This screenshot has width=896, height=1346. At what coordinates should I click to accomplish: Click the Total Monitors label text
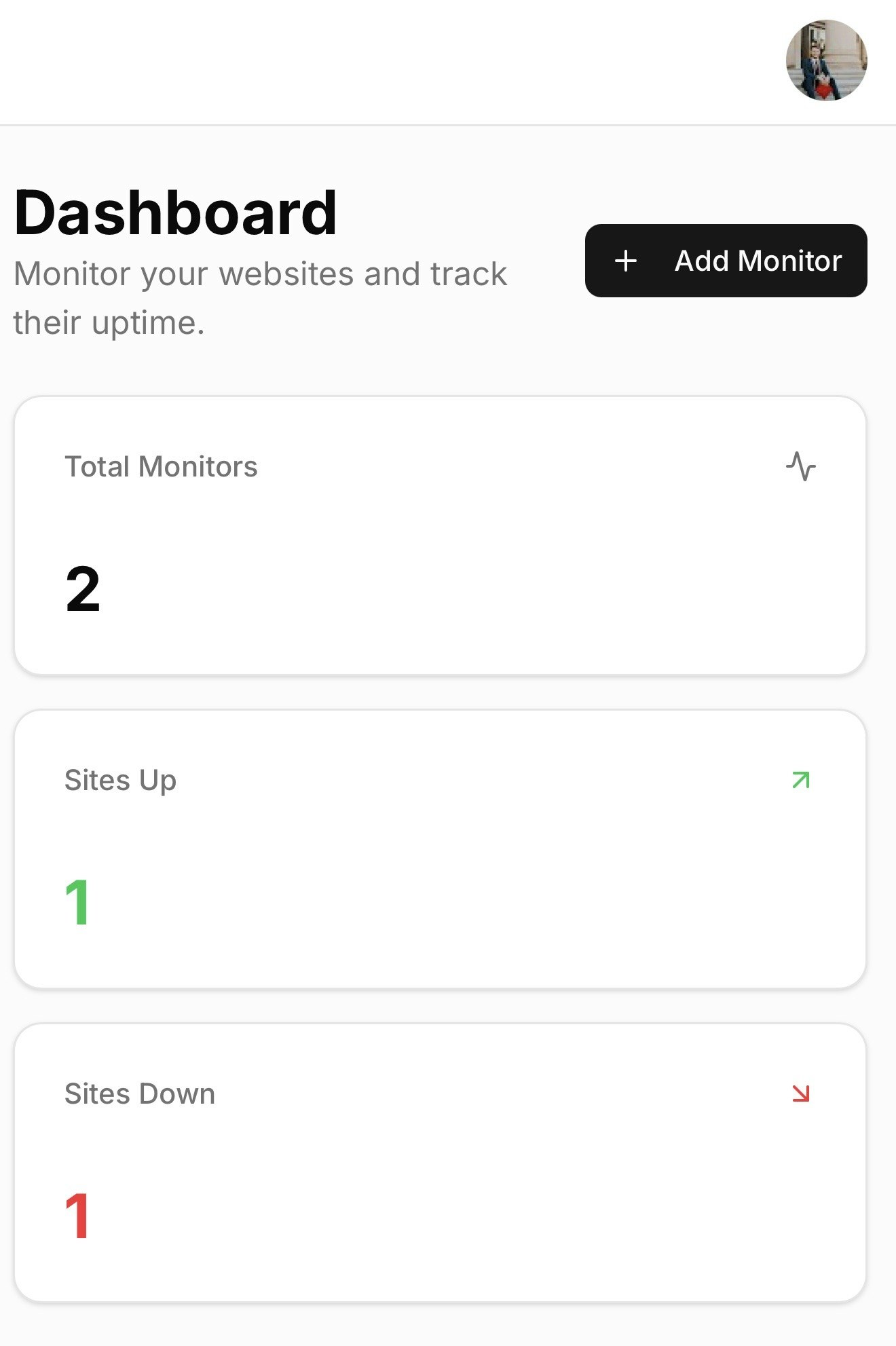[161, 466]
